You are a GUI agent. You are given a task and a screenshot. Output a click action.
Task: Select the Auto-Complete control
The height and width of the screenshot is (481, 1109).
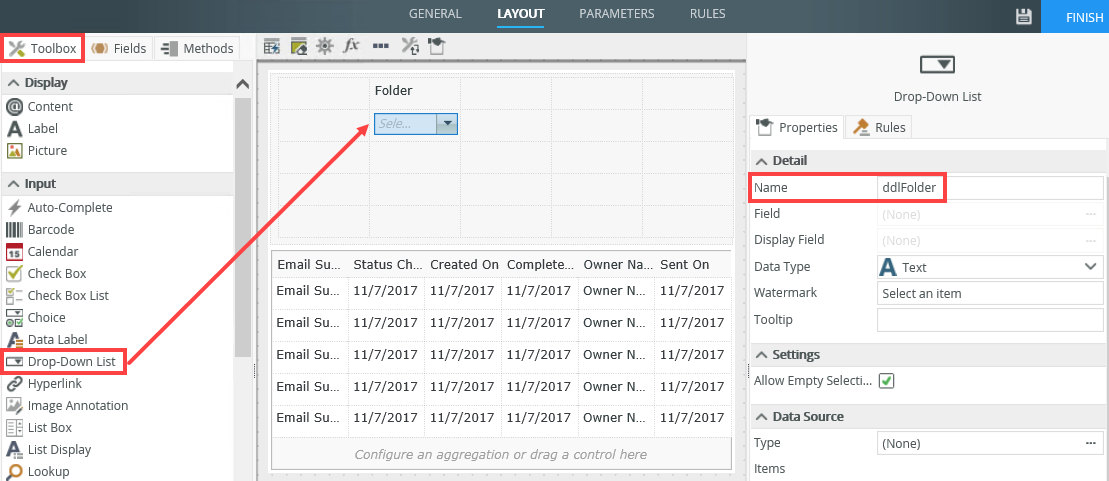point(70,208)
